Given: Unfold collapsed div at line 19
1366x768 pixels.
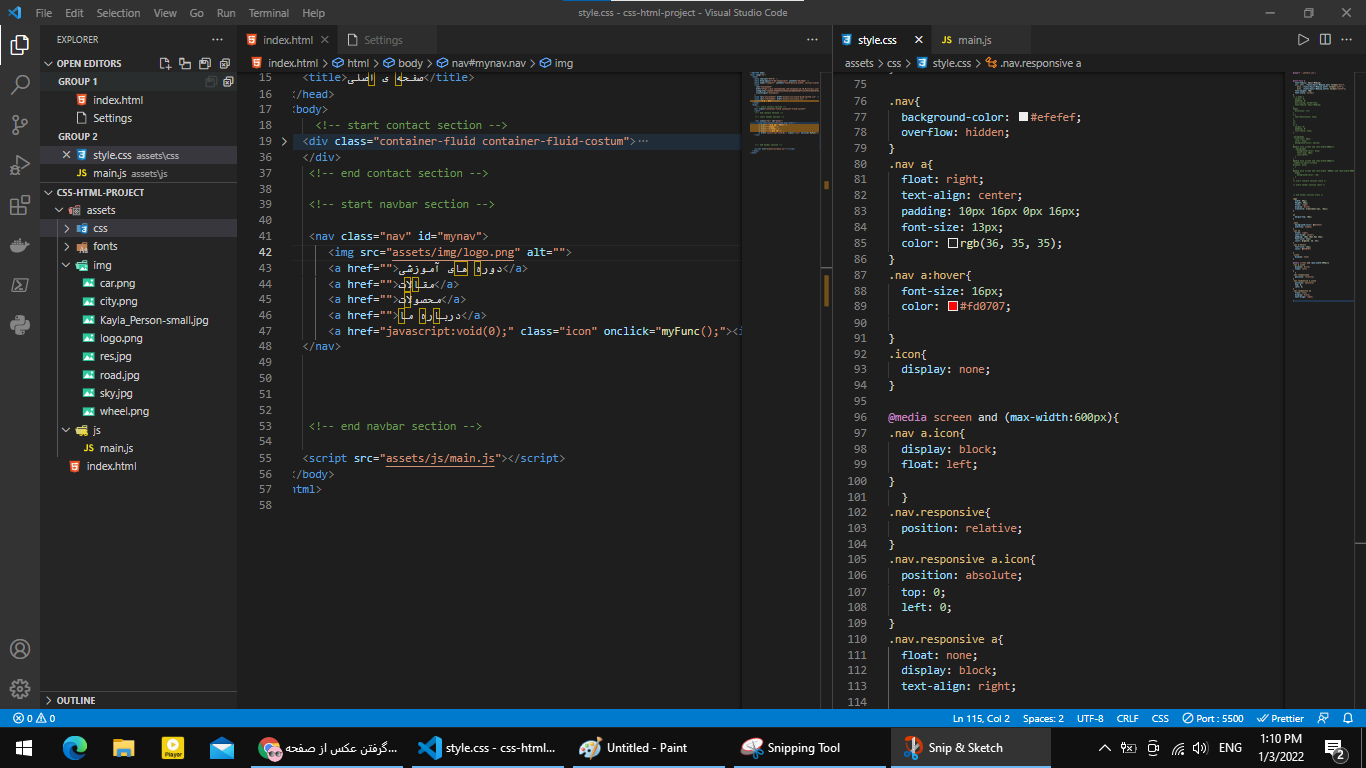Looking at the screenshot, I should coord(284,141).
